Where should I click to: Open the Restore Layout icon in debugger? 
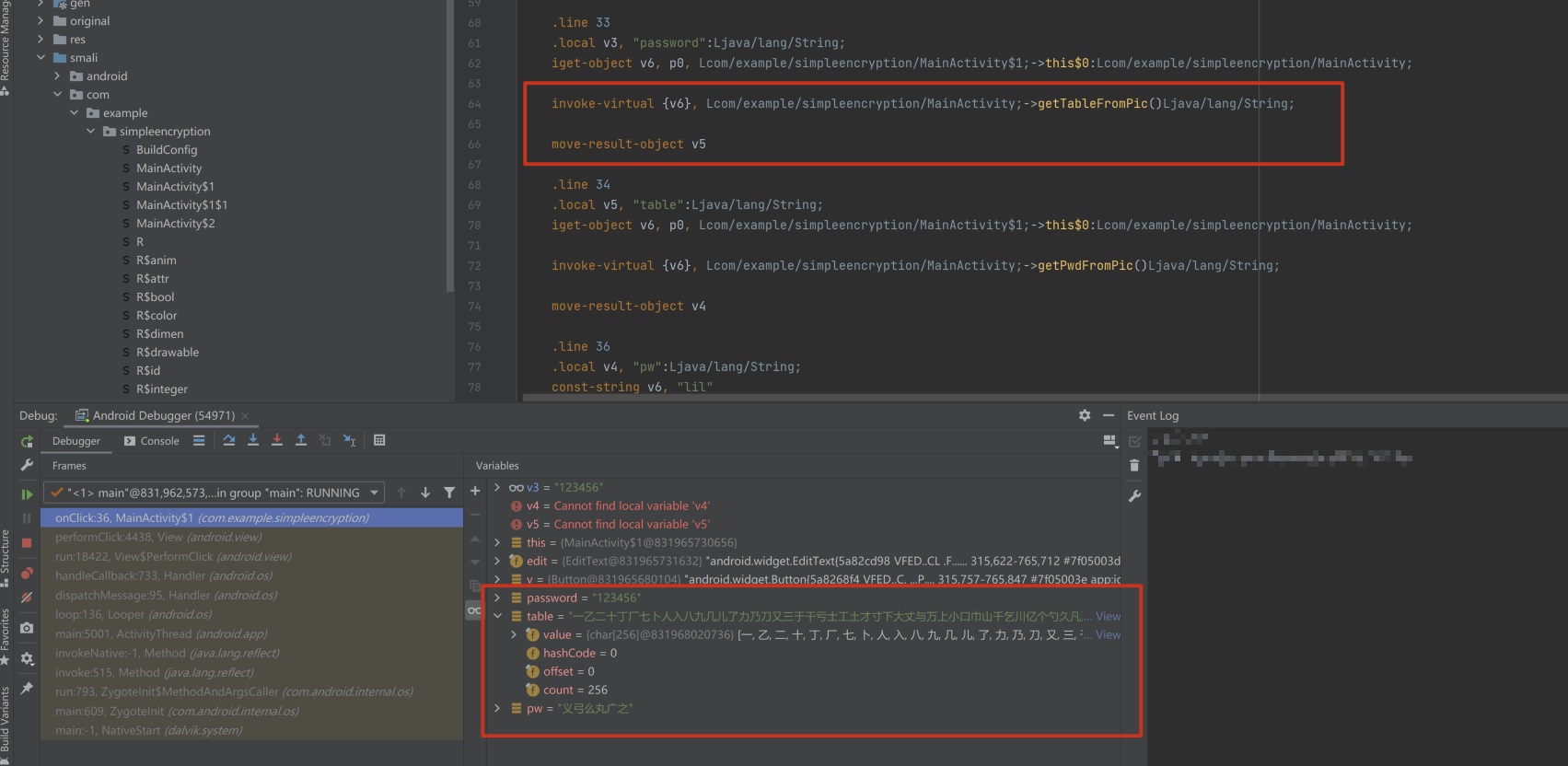(x=1110, y=441)
